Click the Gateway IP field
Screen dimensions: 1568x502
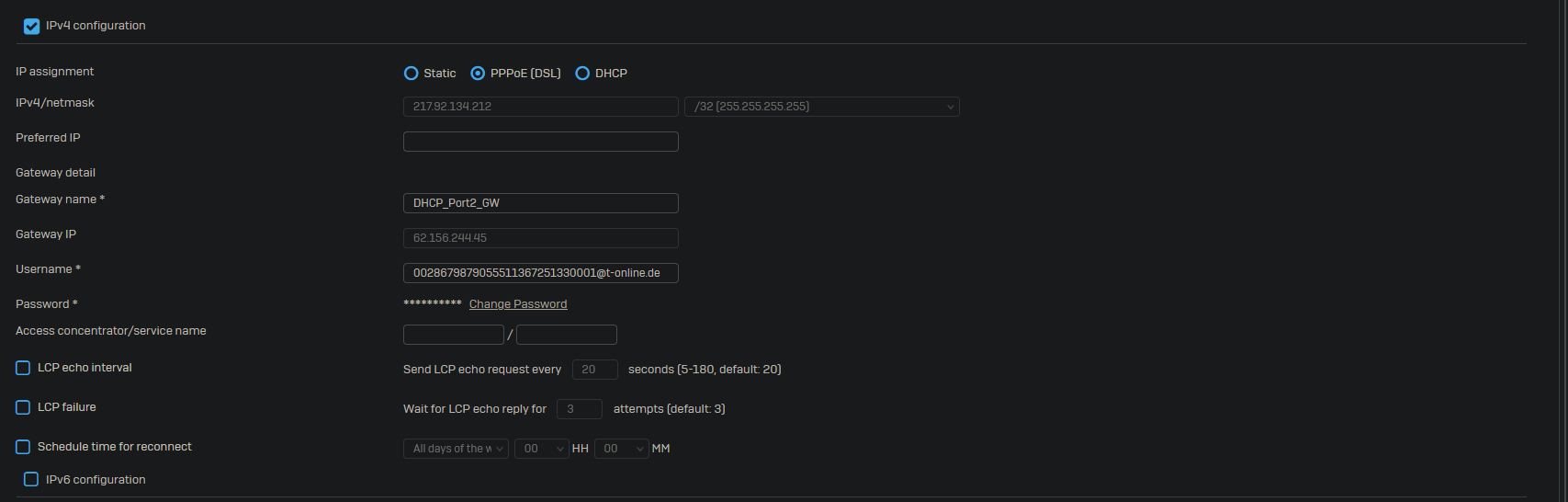[540, 238]
